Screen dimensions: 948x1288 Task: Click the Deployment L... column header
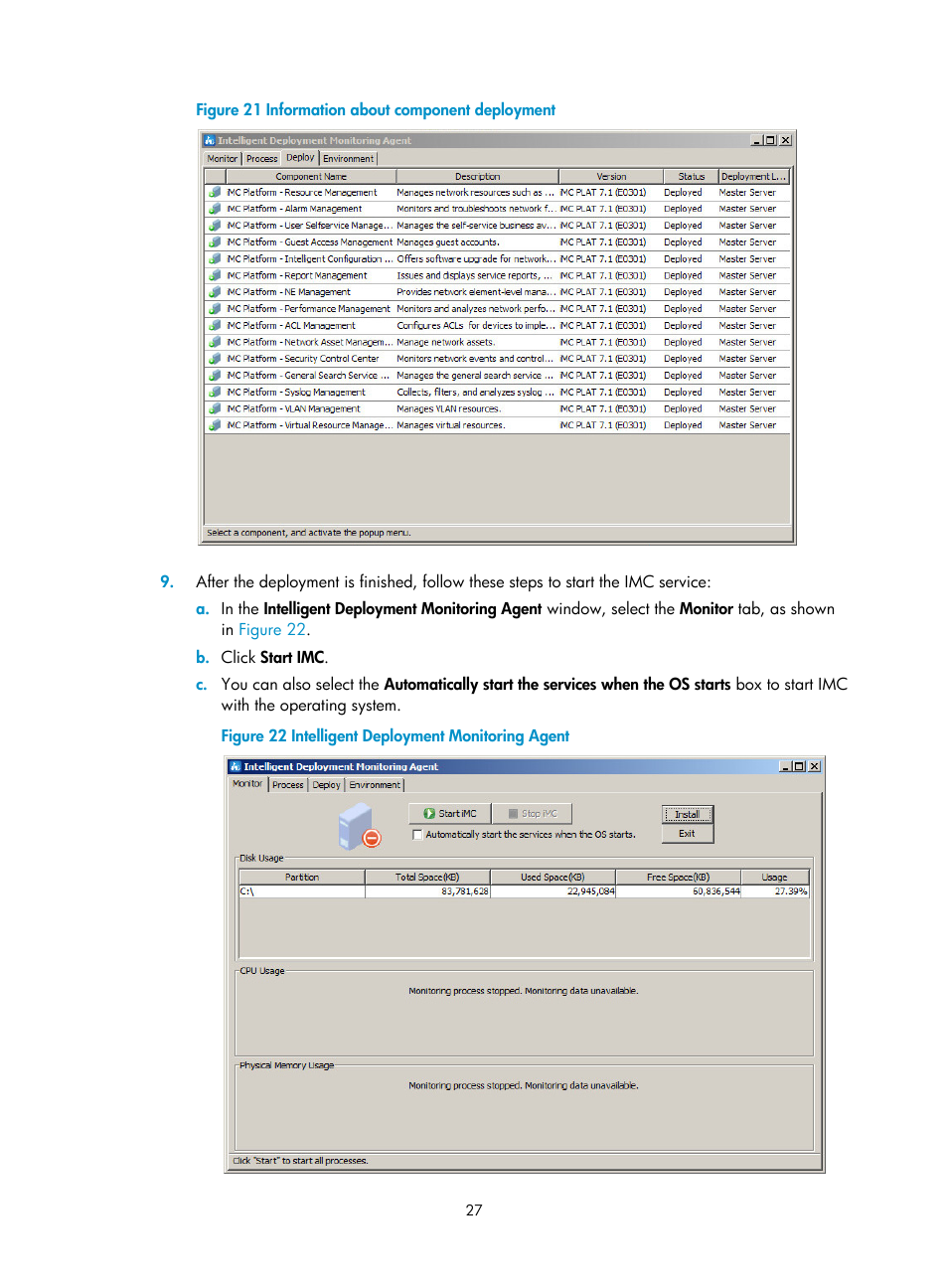[753, 177]
